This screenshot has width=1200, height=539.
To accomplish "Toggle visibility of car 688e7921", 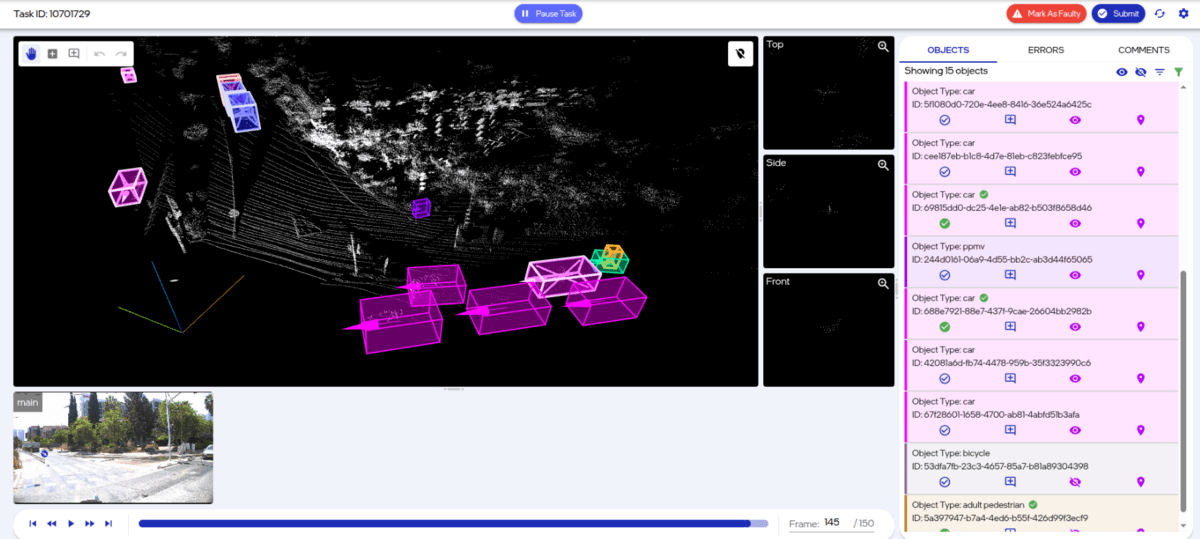I will click(x=1075, y=327).
